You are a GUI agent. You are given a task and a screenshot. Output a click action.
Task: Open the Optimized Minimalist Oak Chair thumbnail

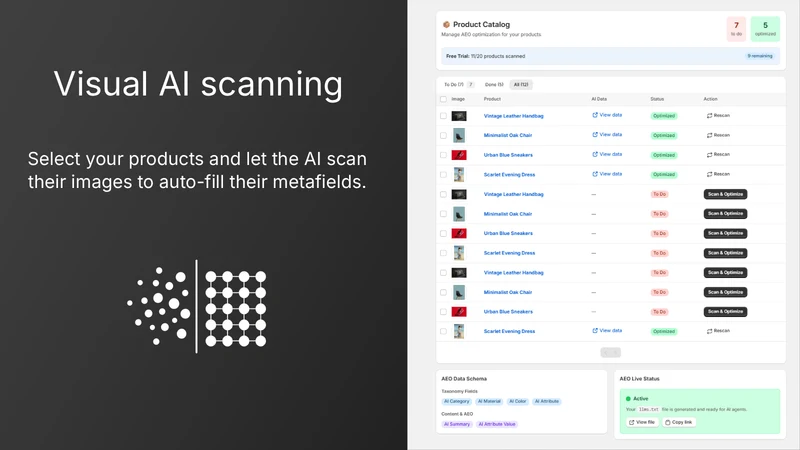click(x=459, y=135)
